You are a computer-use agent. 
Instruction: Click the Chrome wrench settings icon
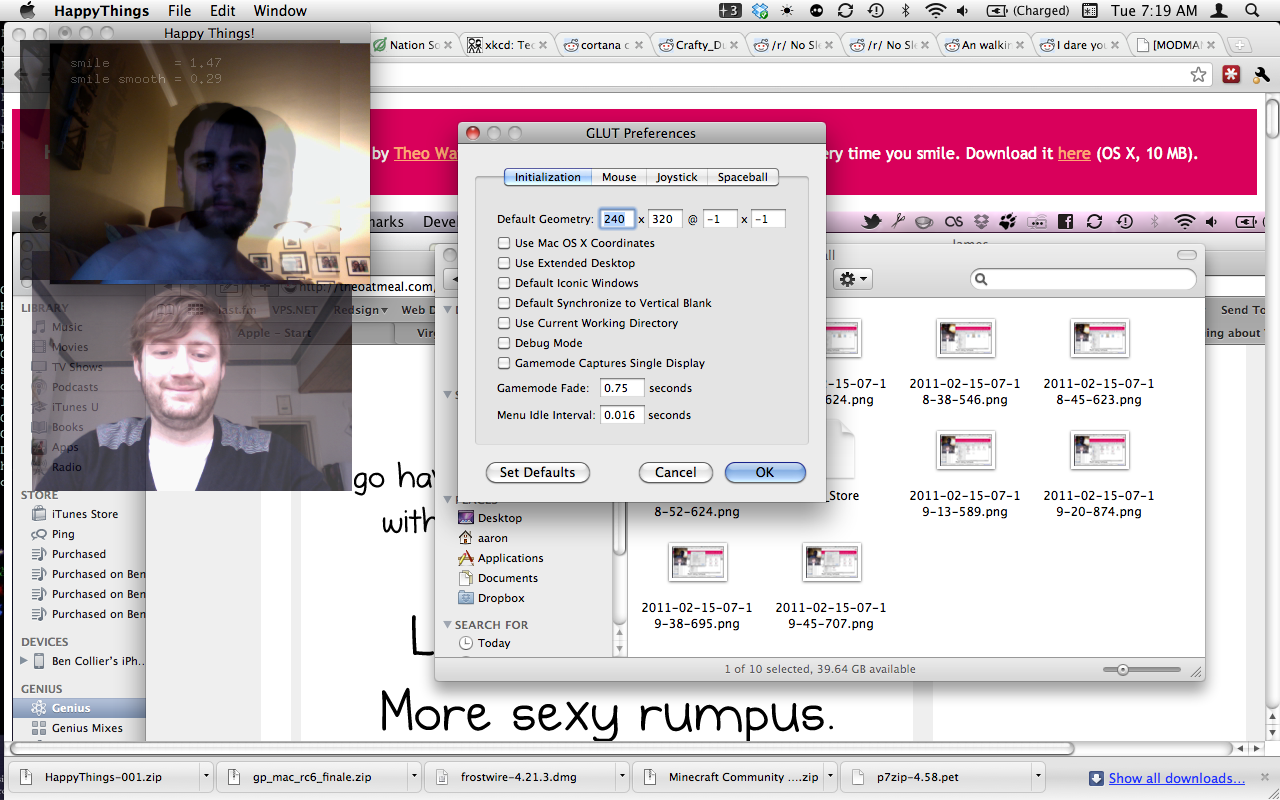click(1260, 75)
